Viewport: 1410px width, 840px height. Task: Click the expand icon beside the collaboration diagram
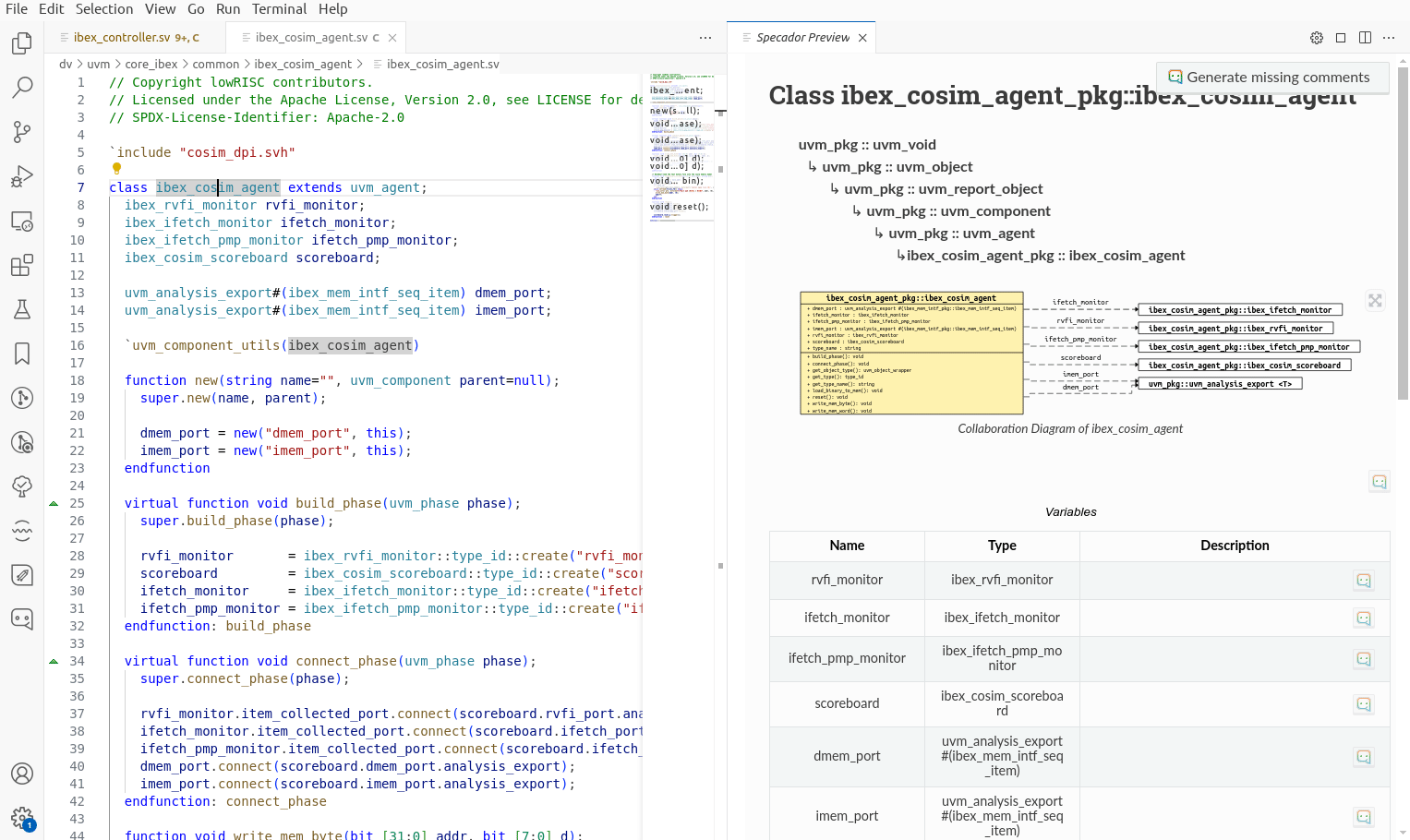(1375, 300)
